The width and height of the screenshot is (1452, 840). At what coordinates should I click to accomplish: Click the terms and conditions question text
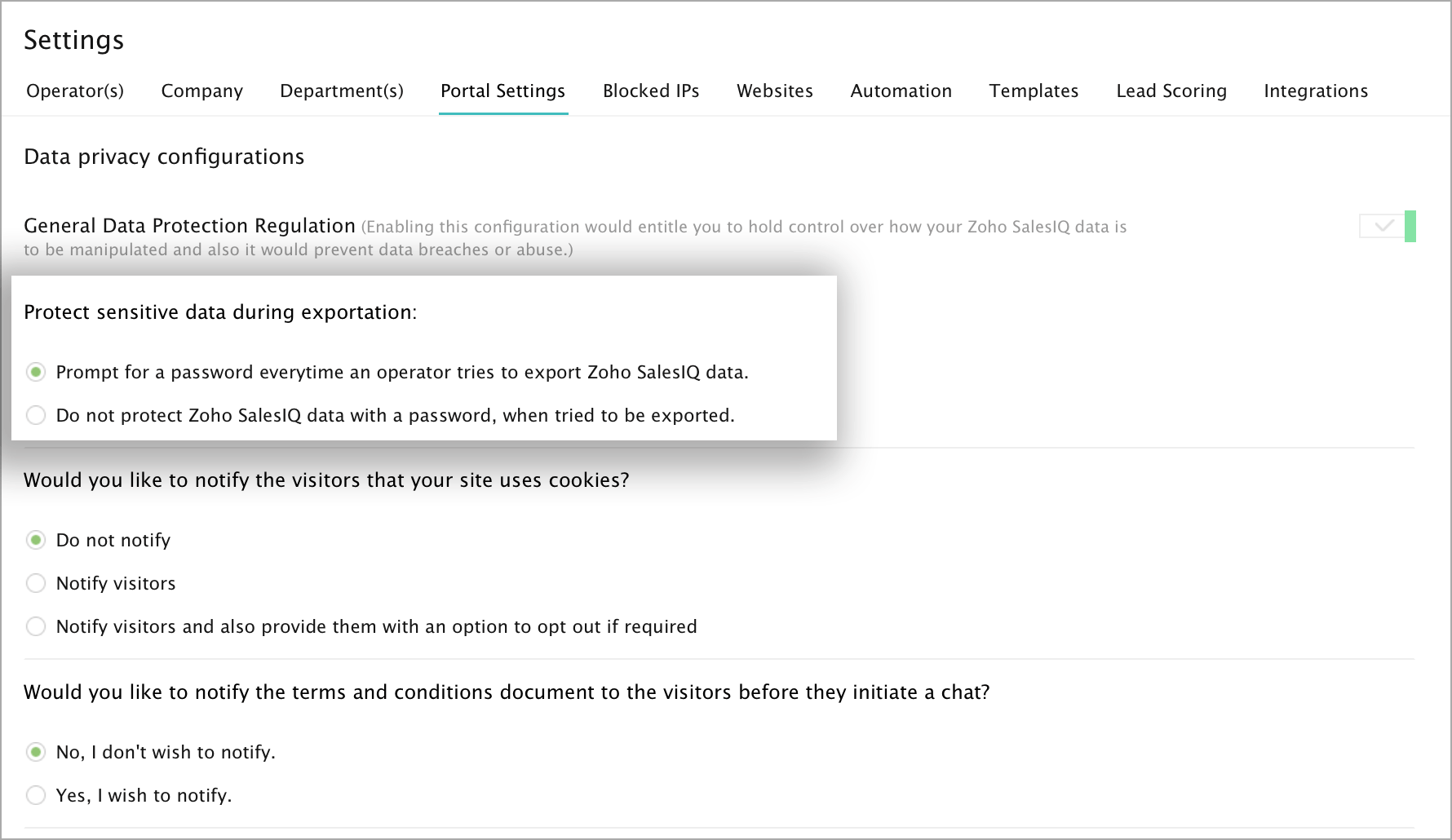[507, 692]
